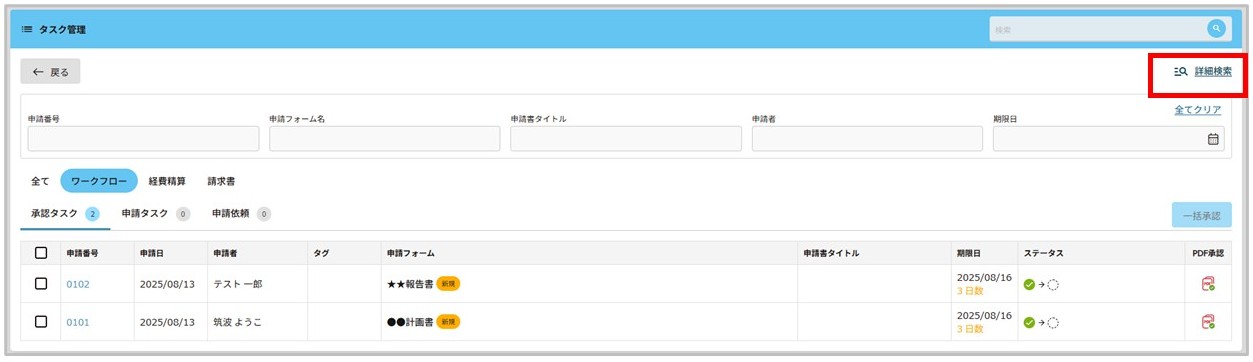Image resolution: width=1253 pixels, height=362 pixels.
Task: Switch to 経費精算 category tab
Action: pos(167,182)
